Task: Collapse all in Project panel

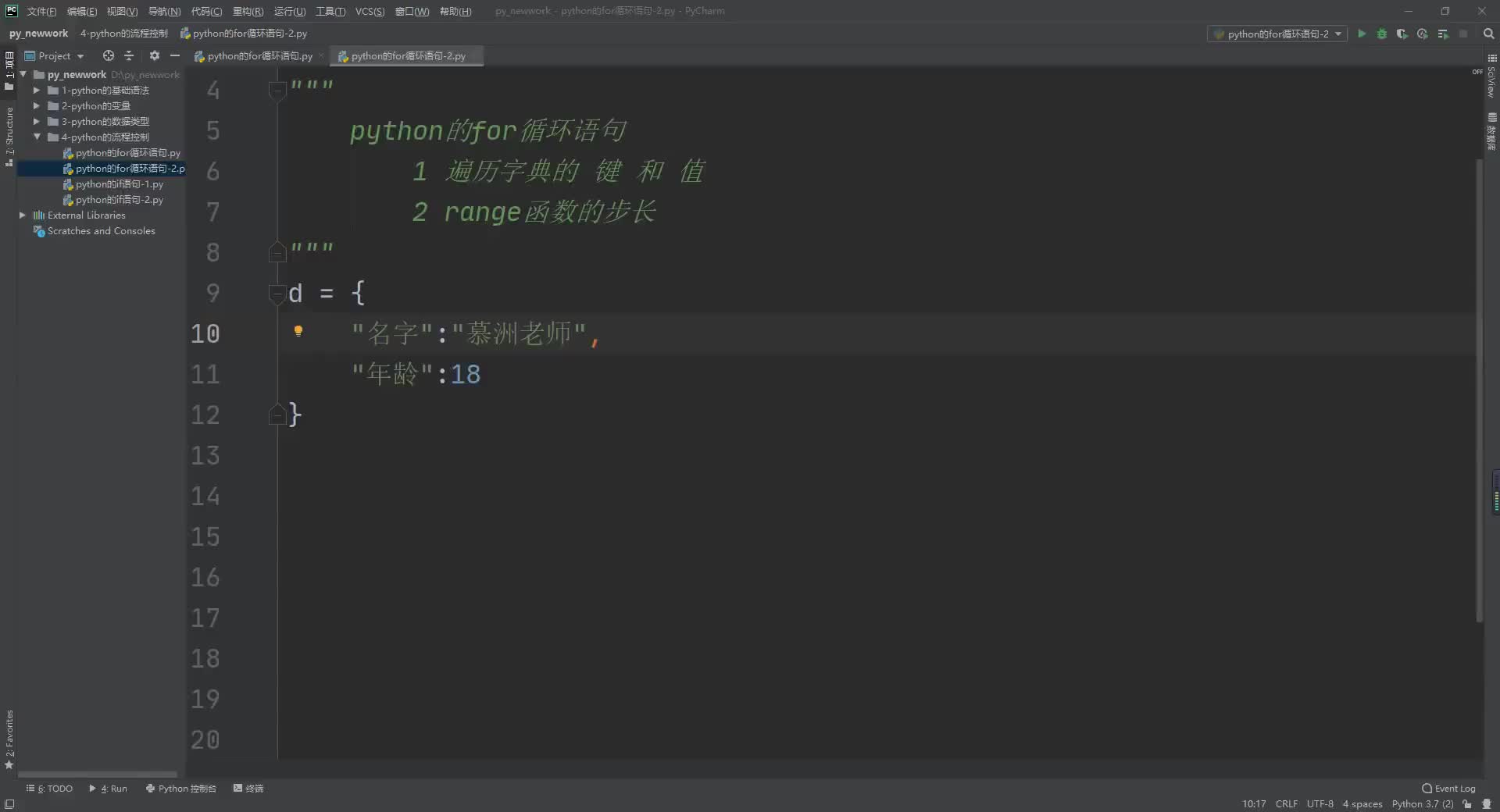Action: click(x=130, y=55)
